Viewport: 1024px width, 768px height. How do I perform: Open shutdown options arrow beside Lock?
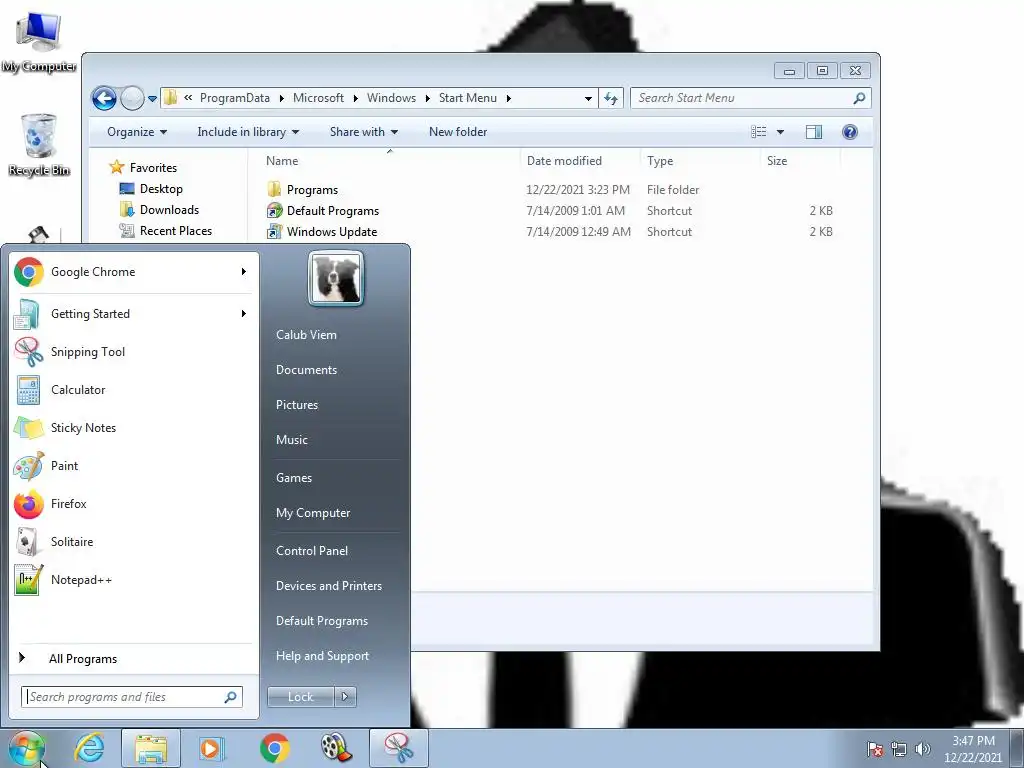(345, 697)
